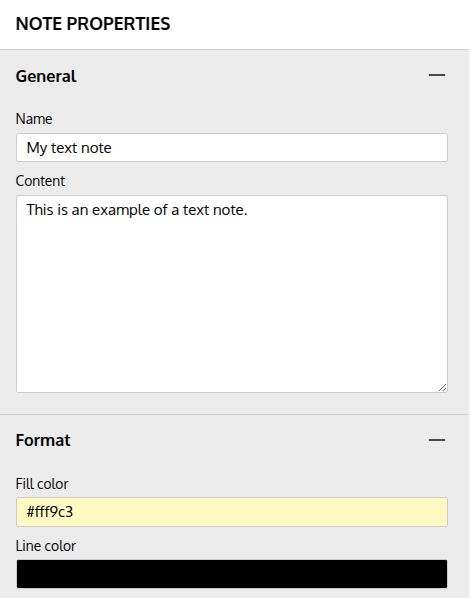The height and width of the screenshot is (598, 470).
Task: Focus the Name input field
Action: (x=232, y=148)
